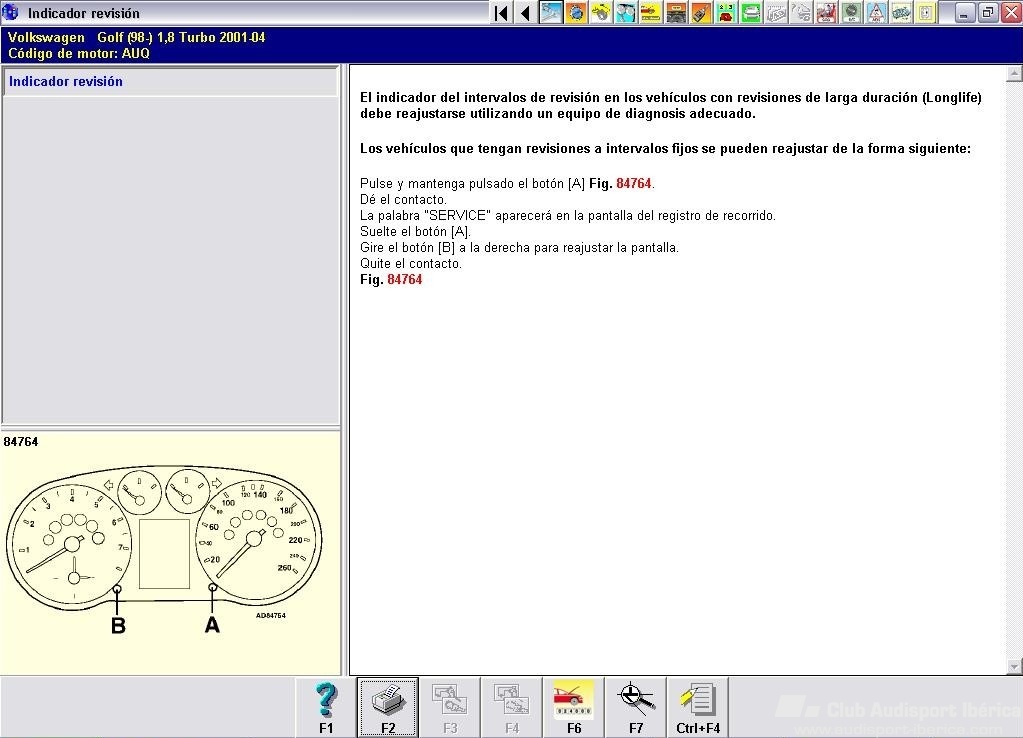The height and width of the screenshot is (738, 1023).
Task: Open the last Fig. 84764 link below 'Quite el contacto'
Action: tap(404, 280)
